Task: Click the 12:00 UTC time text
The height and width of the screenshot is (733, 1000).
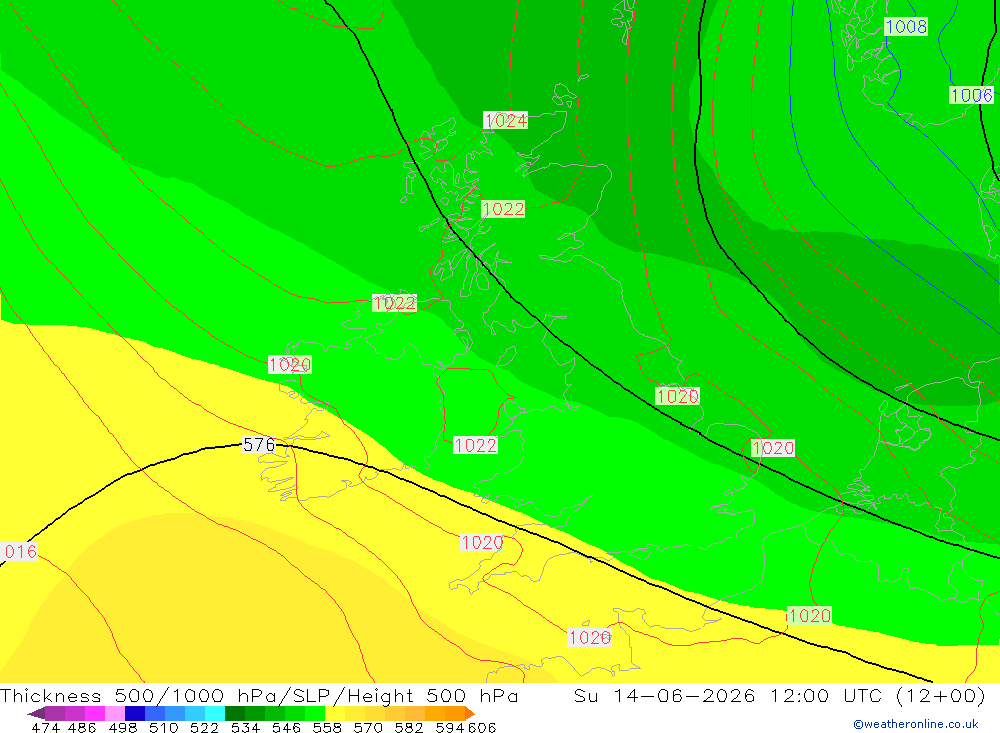Action: pos(826,695)
